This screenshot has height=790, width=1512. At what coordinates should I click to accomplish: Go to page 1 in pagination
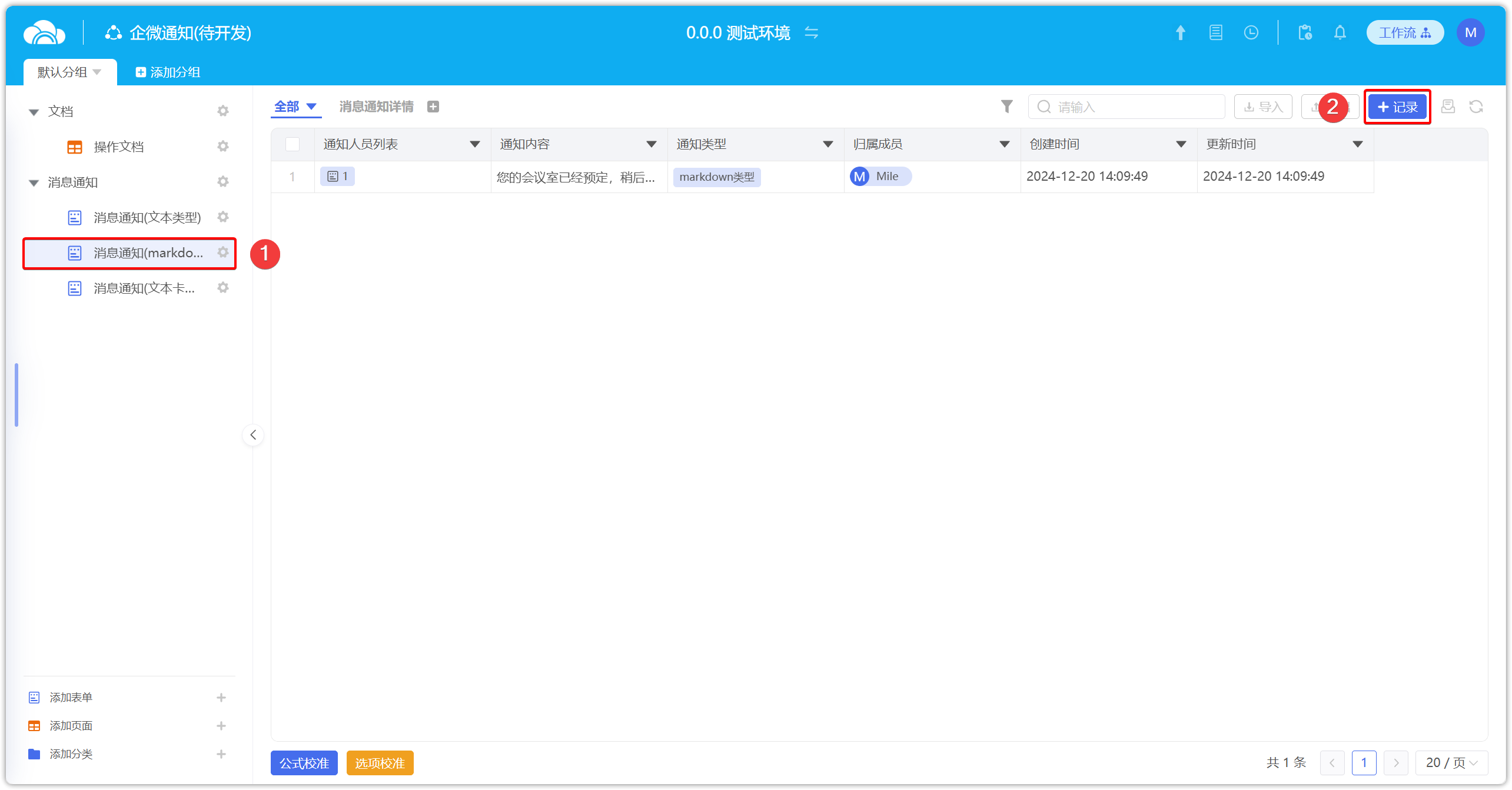(x=1364, y=763)
